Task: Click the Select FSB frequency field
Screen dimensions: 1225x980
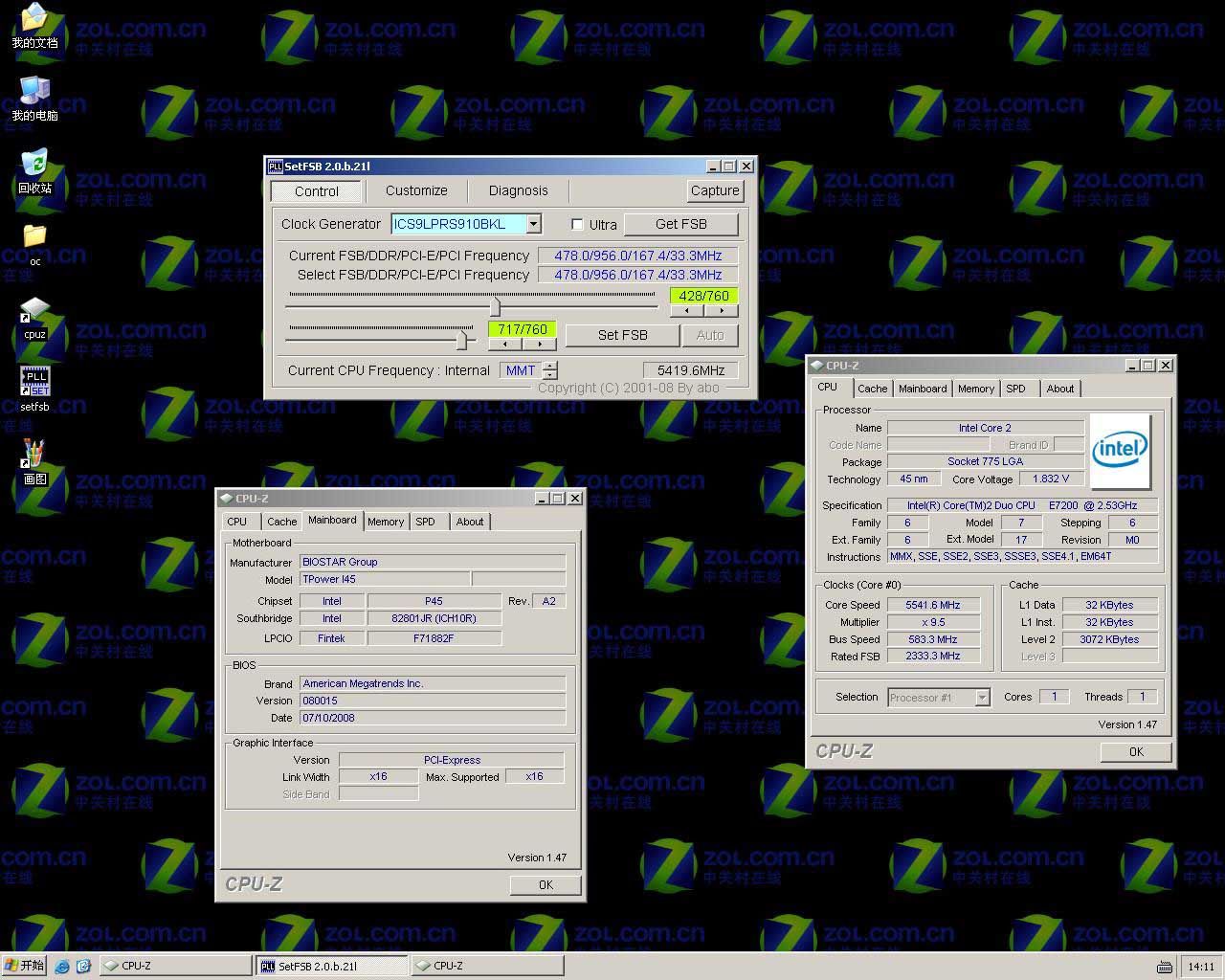Action: 638,275
